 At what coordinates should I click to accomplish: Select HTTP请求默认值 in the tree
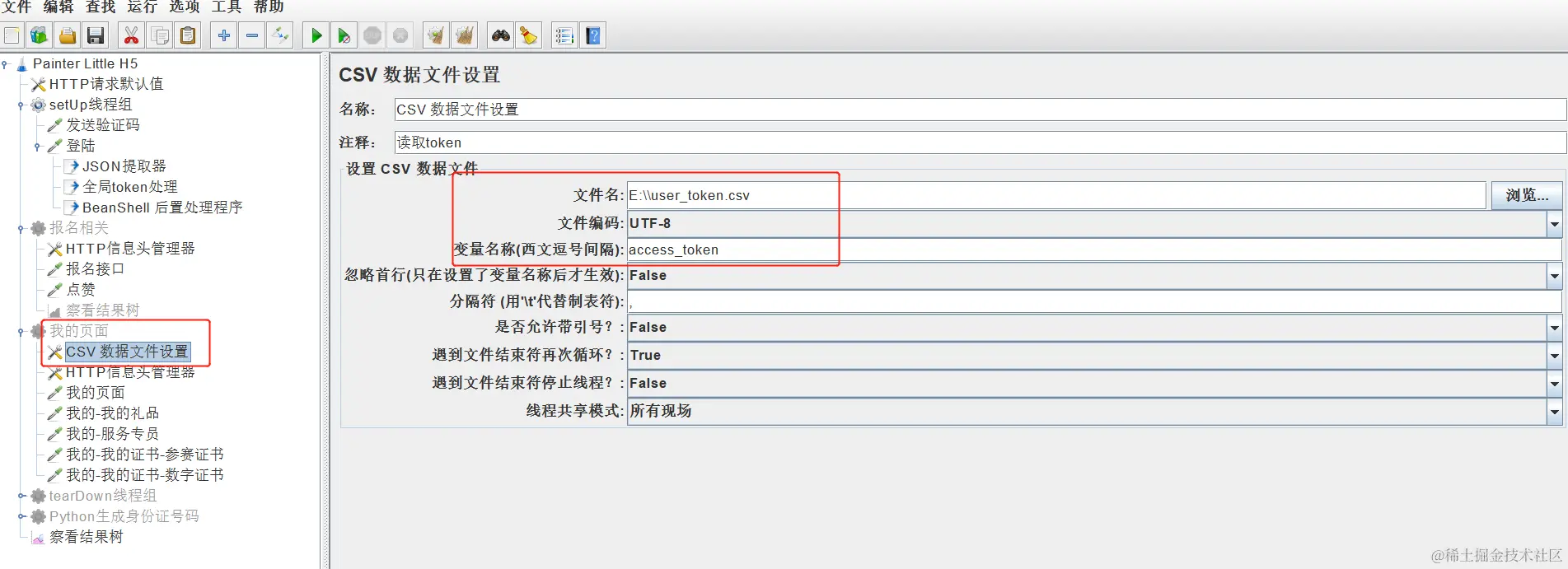point(105,84)
